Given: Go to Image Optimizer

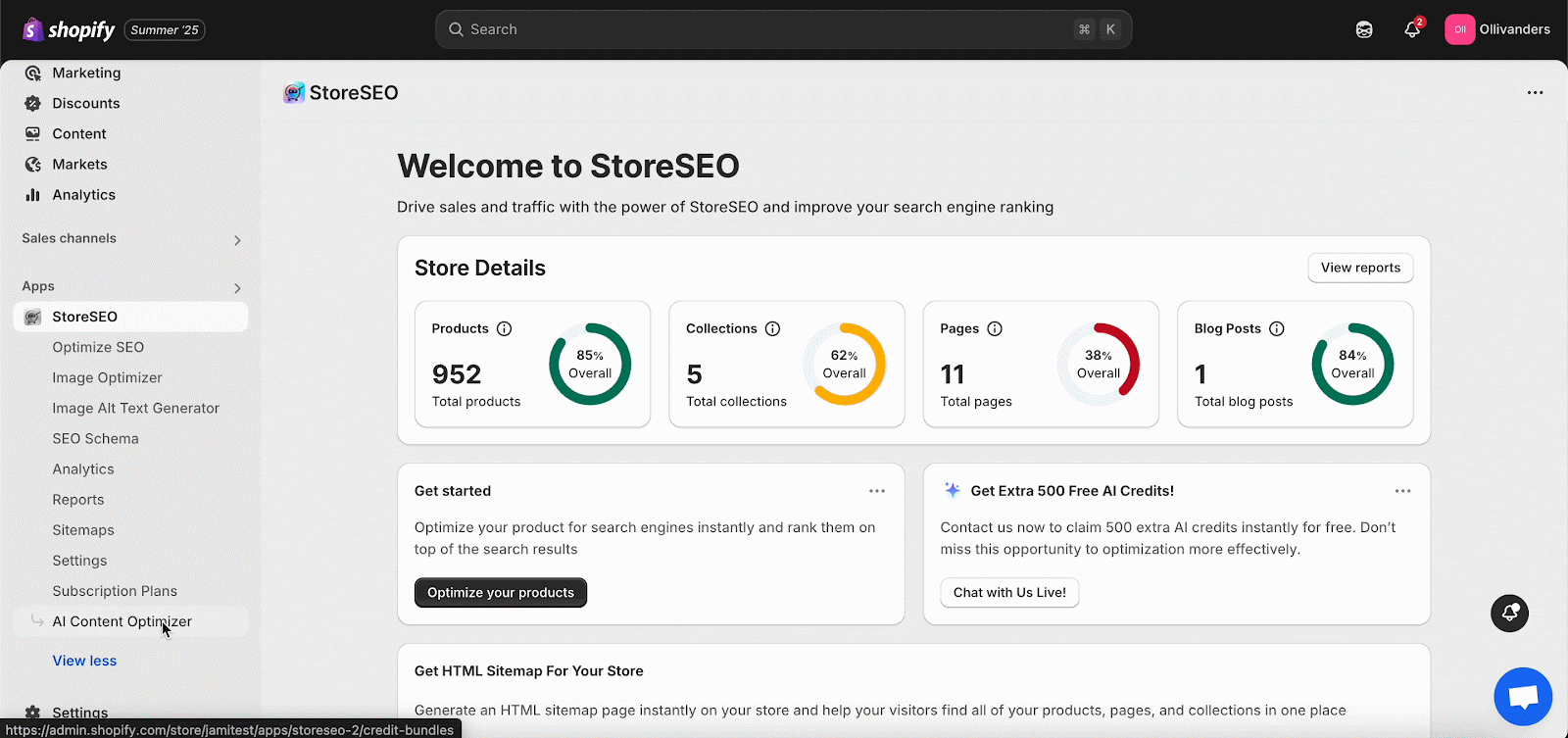Looking at the screenshot, I should 107,377.
